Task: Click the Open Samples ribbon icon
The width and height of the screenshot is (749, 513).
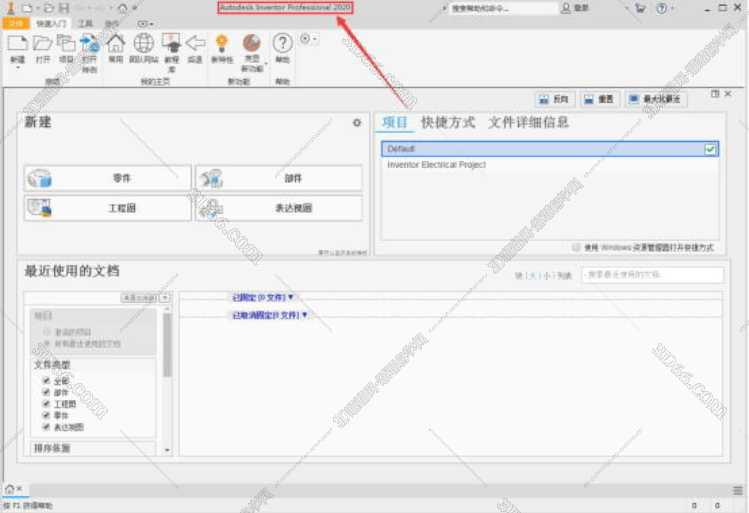Action: coord(89,43)
